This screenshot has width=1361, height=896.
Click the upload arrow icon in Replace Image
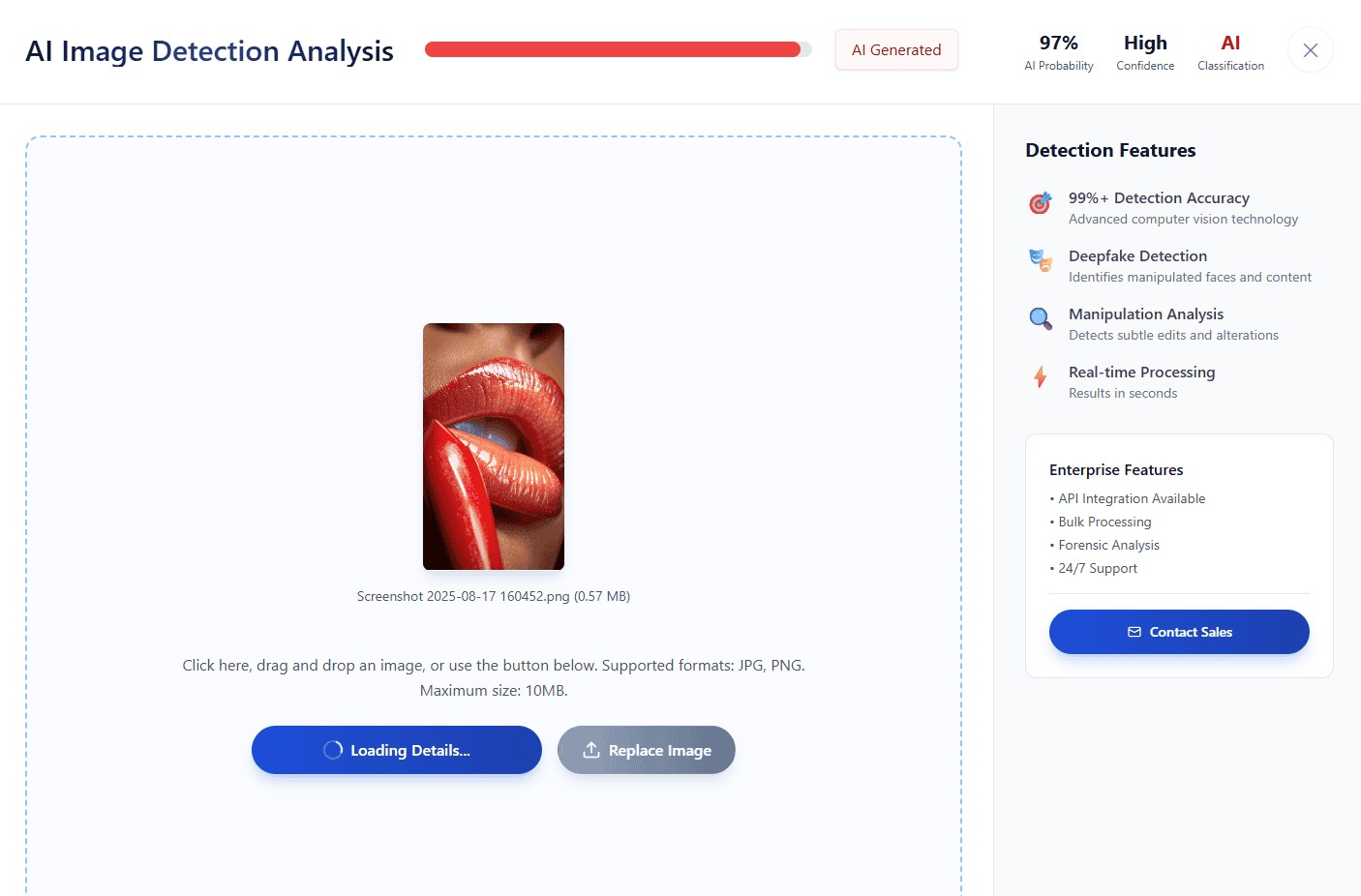591,750
